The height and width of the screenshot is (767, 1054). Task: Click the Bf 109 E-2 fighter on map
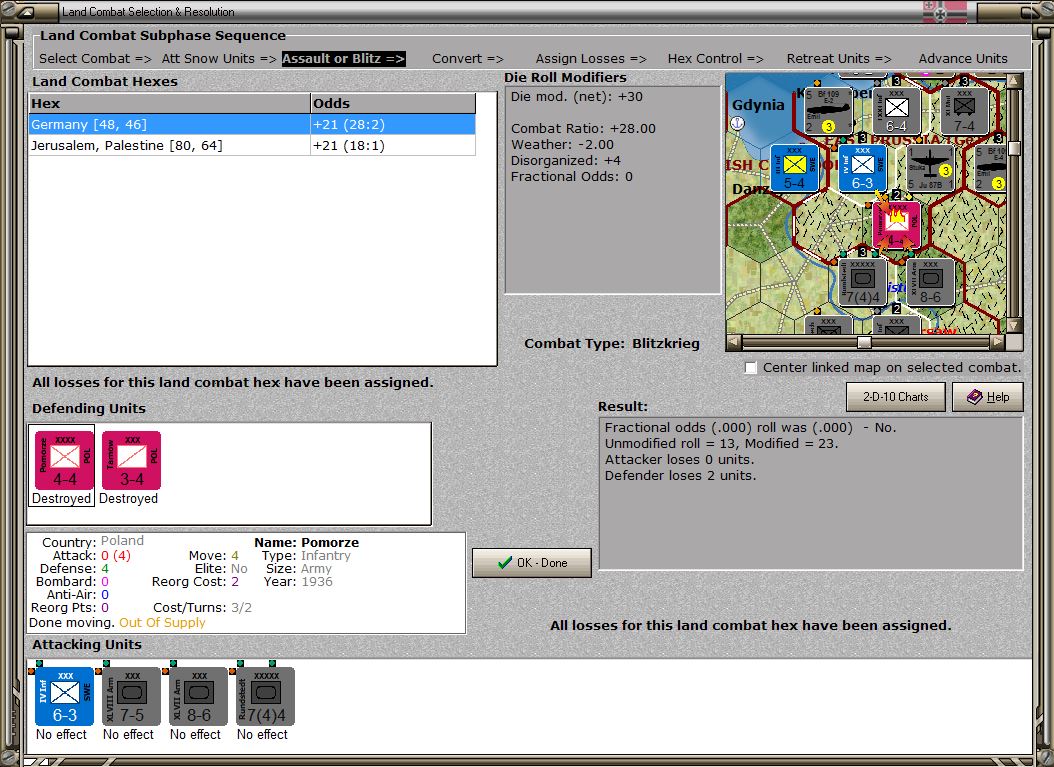point(828,110)
